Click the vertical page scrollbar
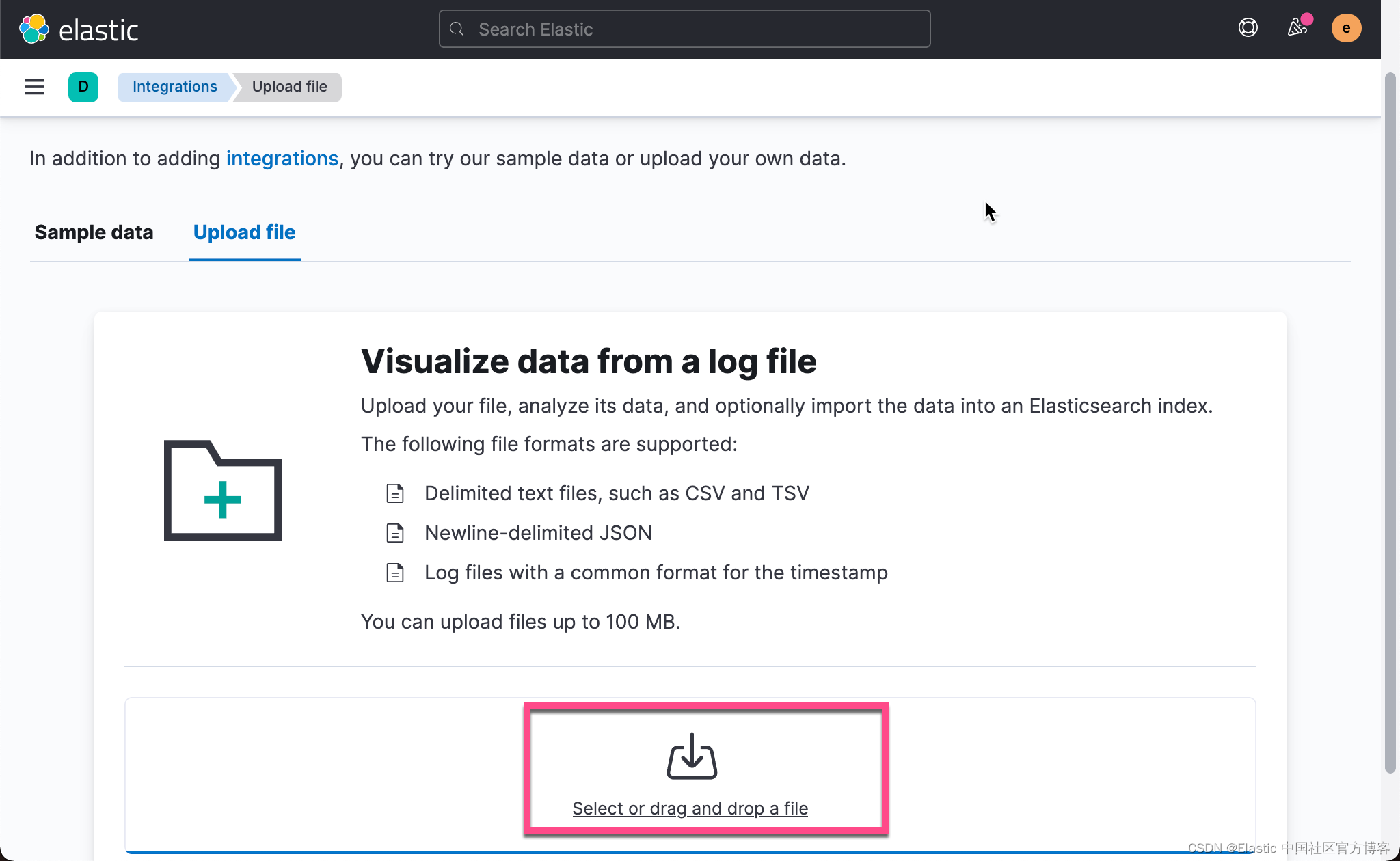 coord(1390,424)
